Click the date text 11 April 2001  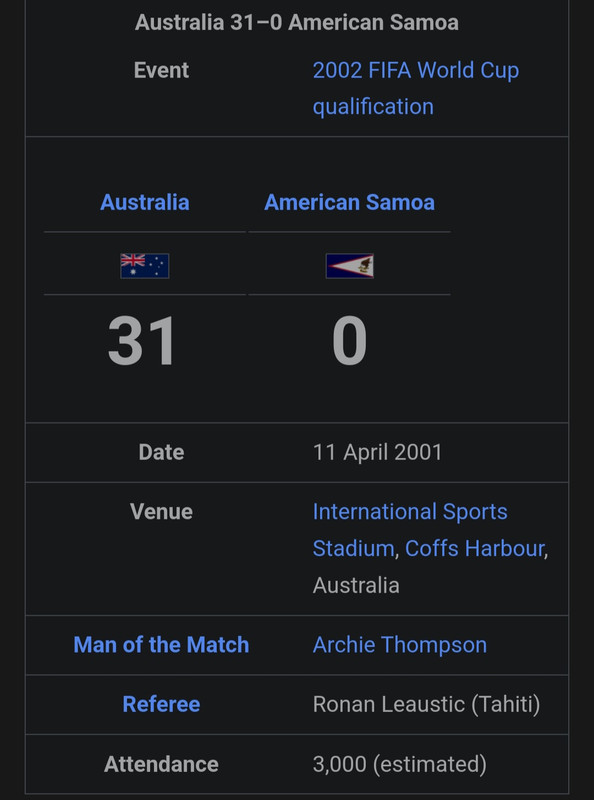coord(377,453)
